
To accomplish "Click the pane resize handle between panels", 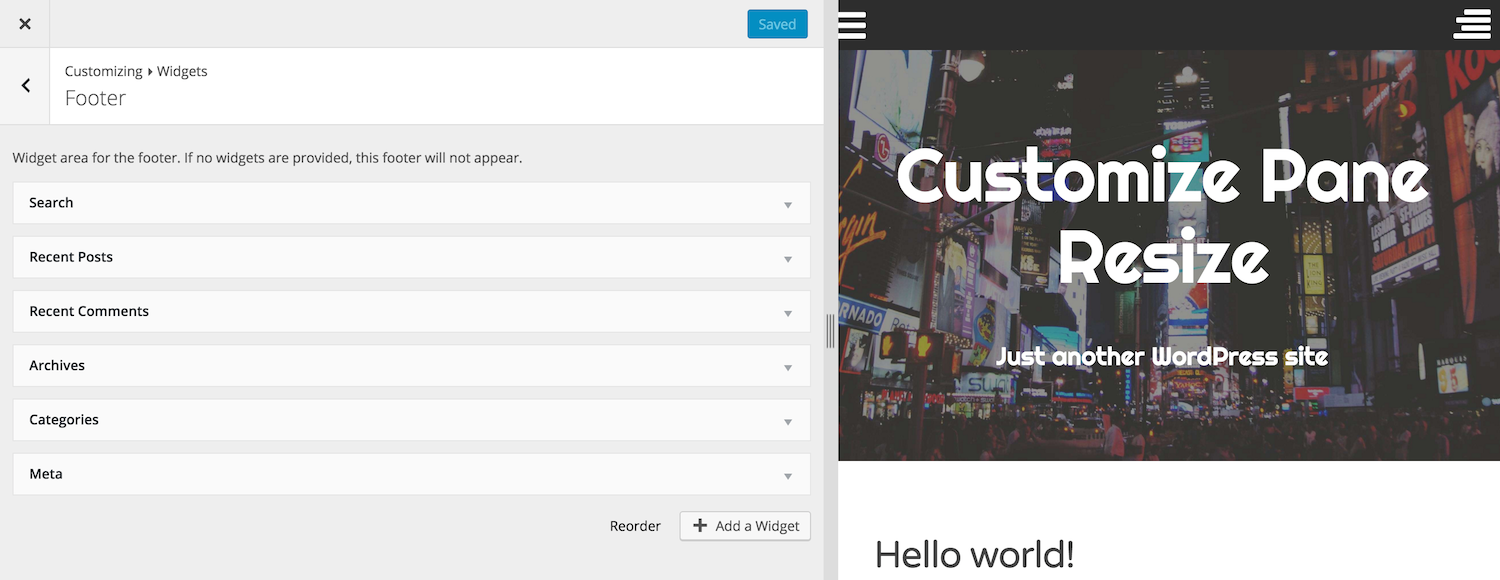I will 830,331.
